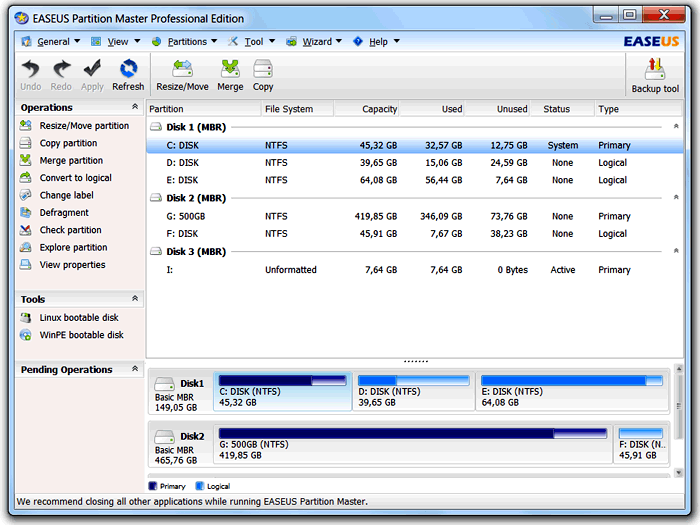Open the Wizard menu
Image resolution: width=700 pixels, height=525 pixels.
[316, 42]
